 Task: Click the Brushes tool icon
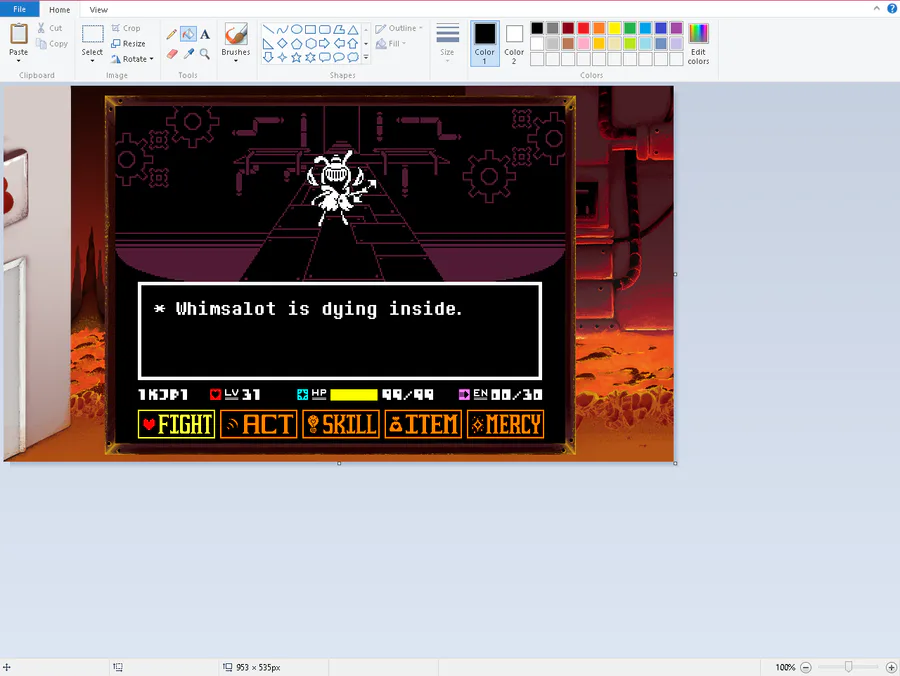(x=236, y=34)
